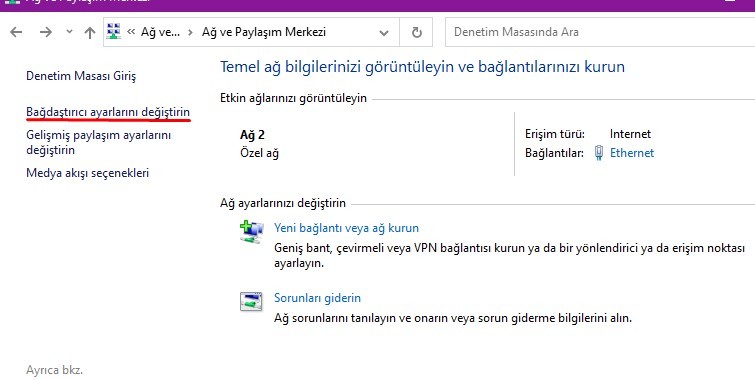The image size is (755, 380).
Task: Expand the breadcrumb arrow after 'Ağ ve...'
Action: pyautogui.click(x=191, y=32)
